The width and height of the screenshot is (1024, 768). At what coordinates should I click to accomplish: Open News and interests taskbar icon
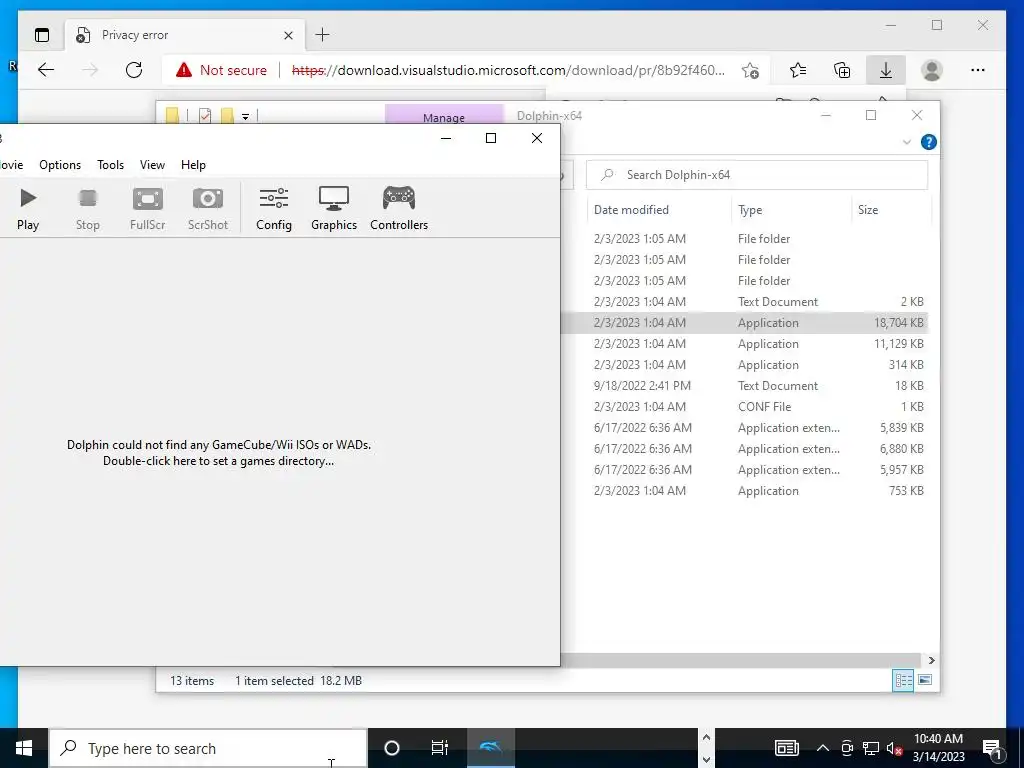tap(786, 748)
